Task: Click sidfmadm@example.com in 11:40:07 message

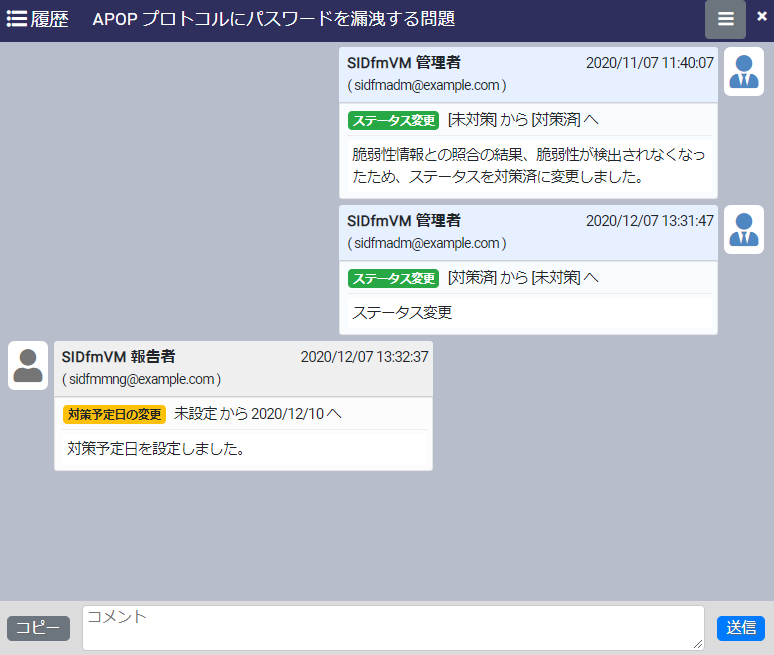Action: click(427, 85)
